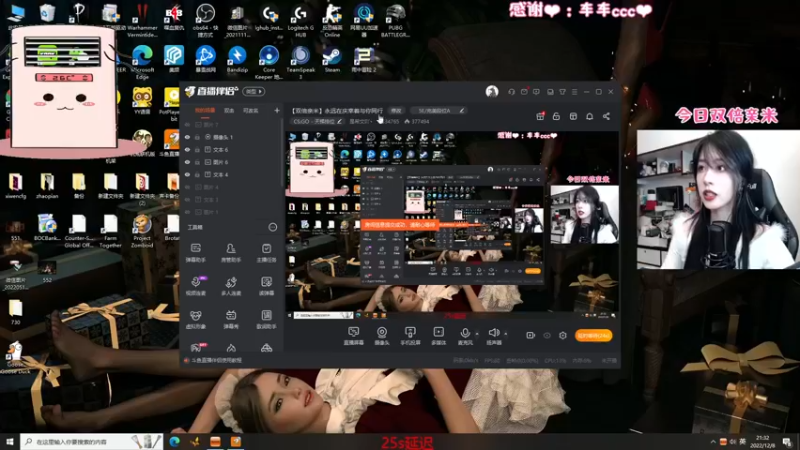Open the 主播任务 tool
Viewport: 800px width, 450px height.
tap(266, 253)
